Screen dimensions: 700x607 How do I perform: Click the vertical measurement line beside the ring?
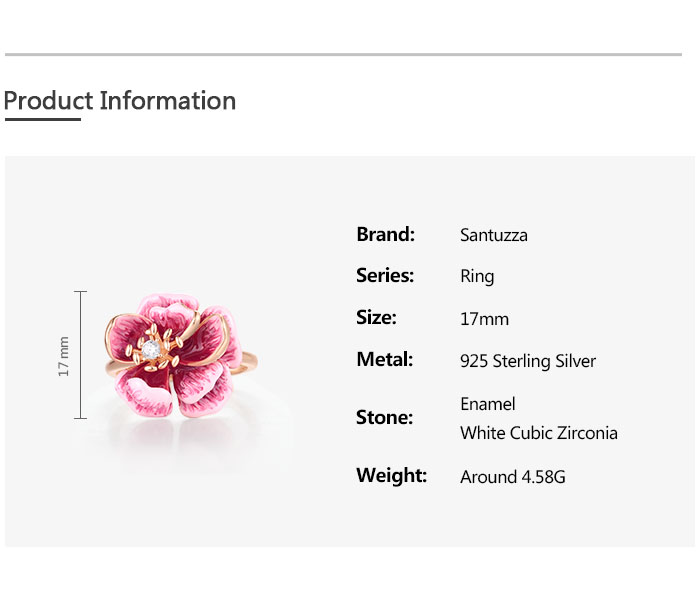(81, 355)
